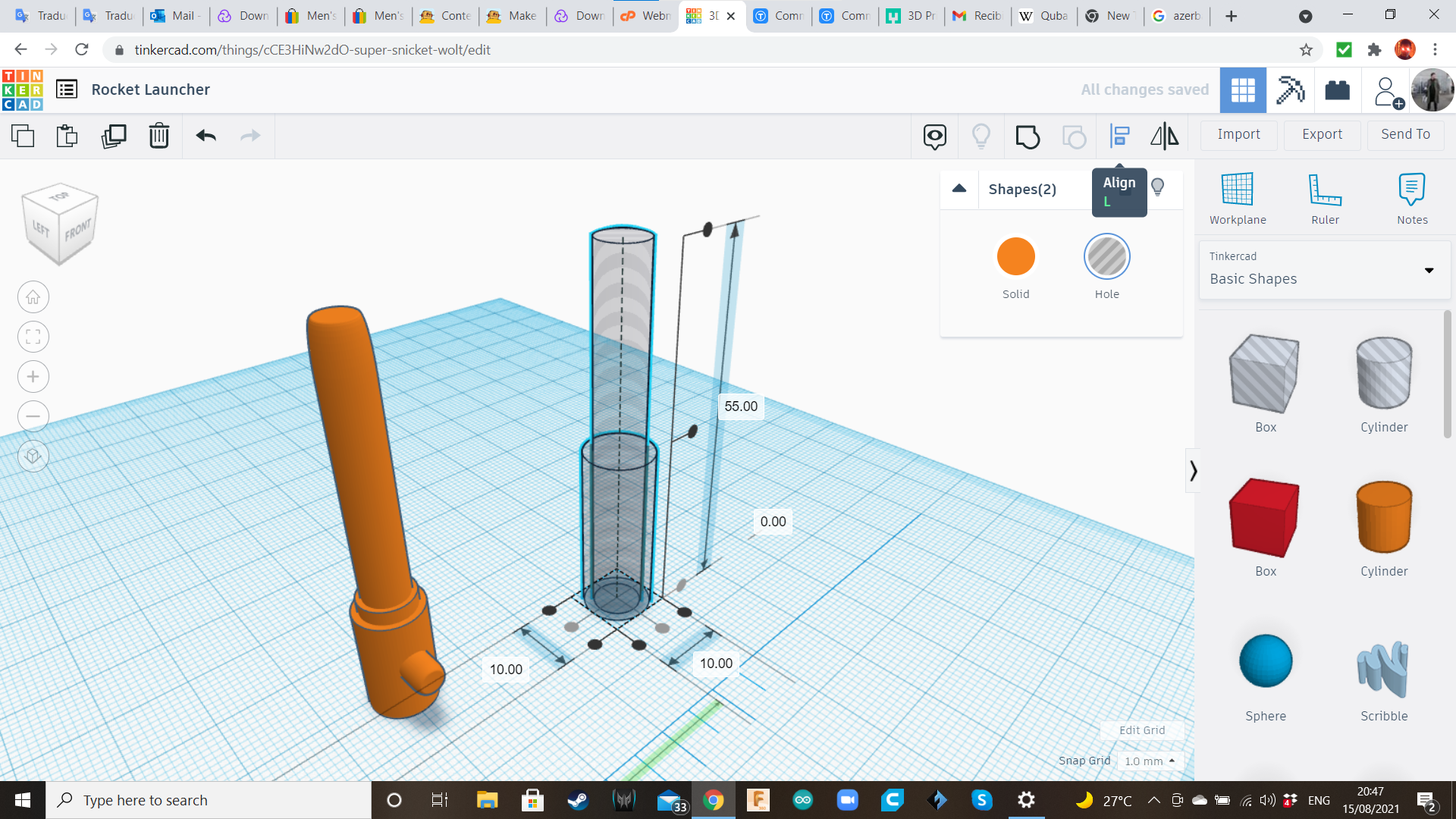Open the Mirror tool
The height and width of the screenshot is (819, 1456).
pos(1164,136)
